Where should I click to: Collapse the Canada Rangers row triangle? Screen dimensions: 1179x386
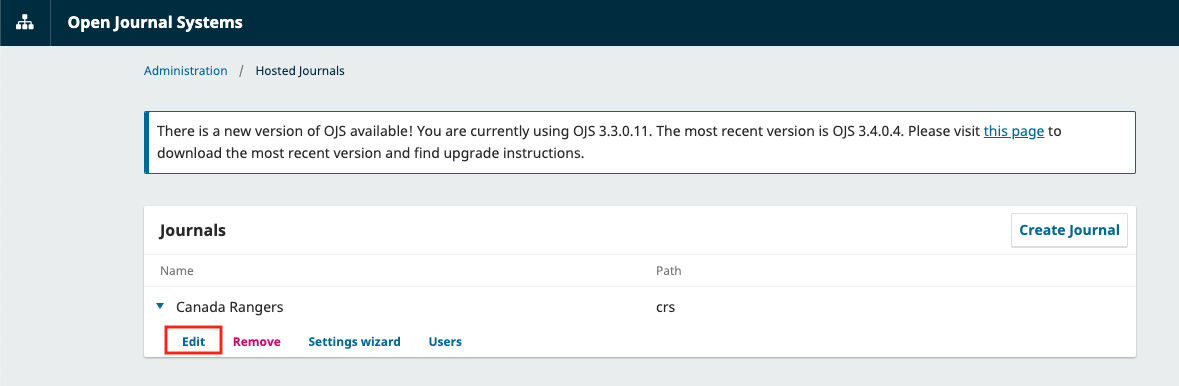159,306
